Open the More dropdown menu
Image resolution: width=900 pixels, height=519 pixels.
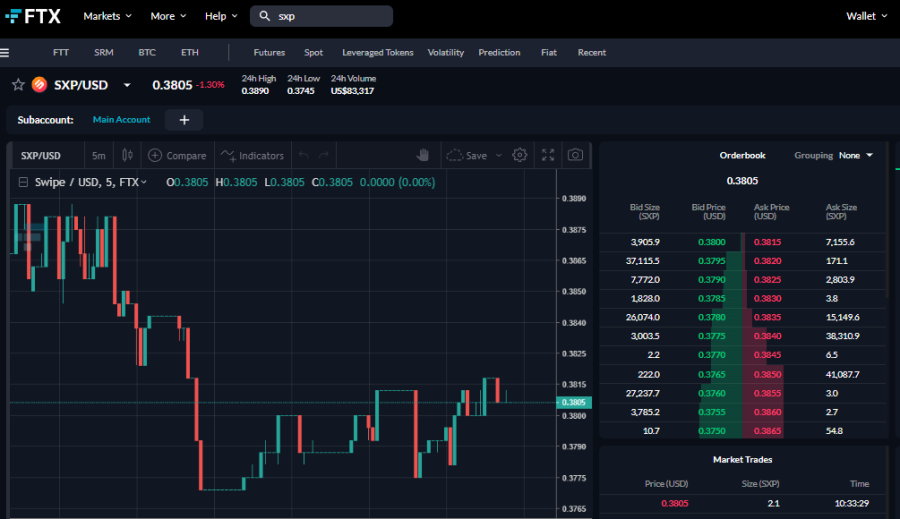(168, 16)
